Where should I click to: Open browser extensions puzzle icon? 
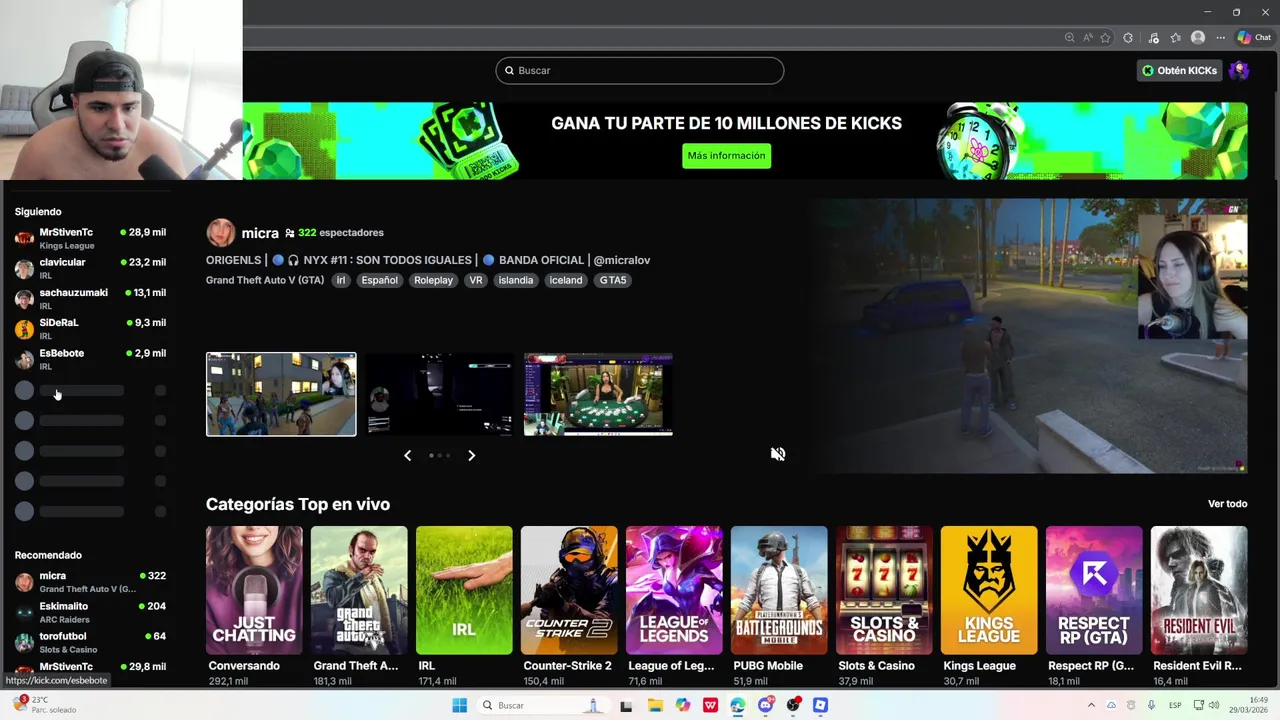tap(1128, 38)
